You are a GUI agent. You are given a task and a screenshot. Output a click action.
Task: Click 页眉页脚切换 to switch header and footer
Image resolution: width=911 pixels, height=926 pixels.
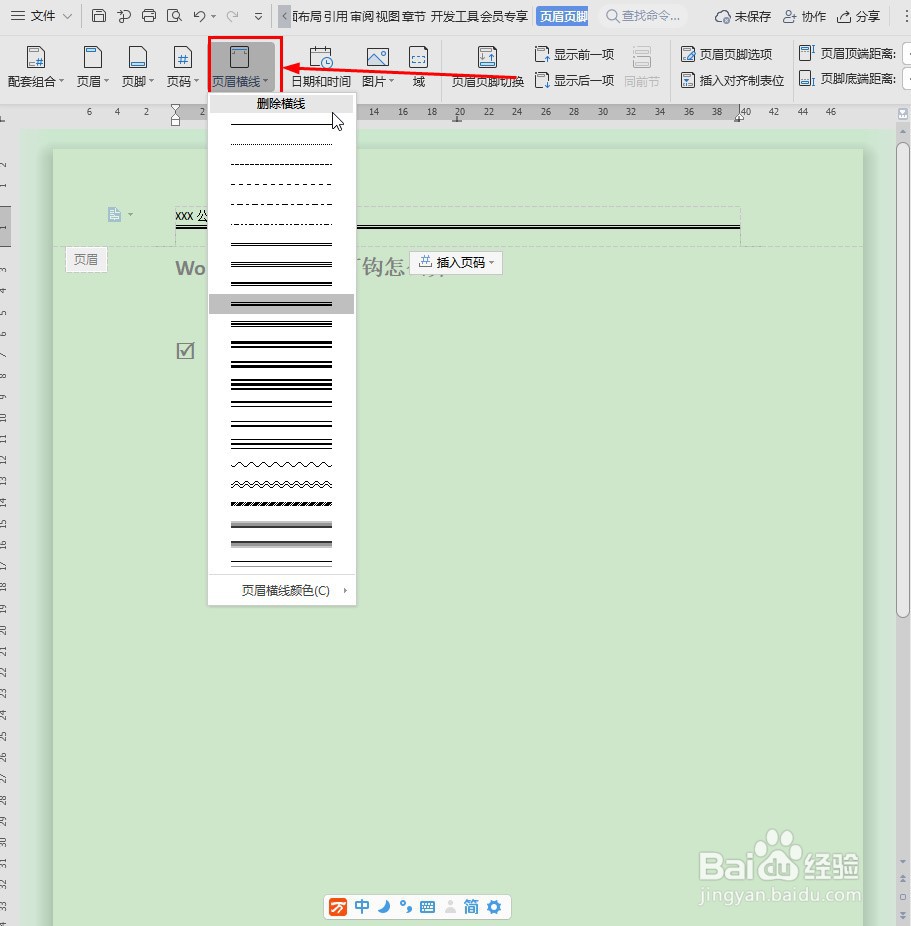488,66
